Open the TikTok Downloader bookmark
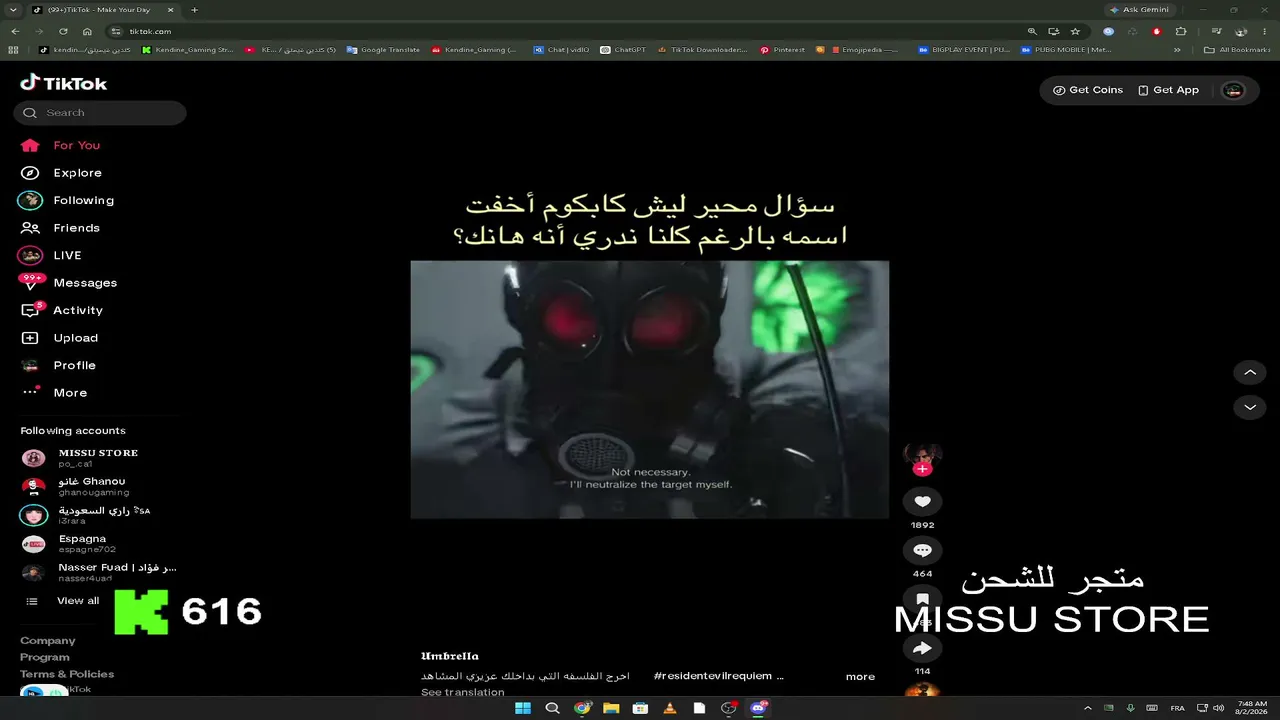Screen dimensions: 1280x720 703,49
